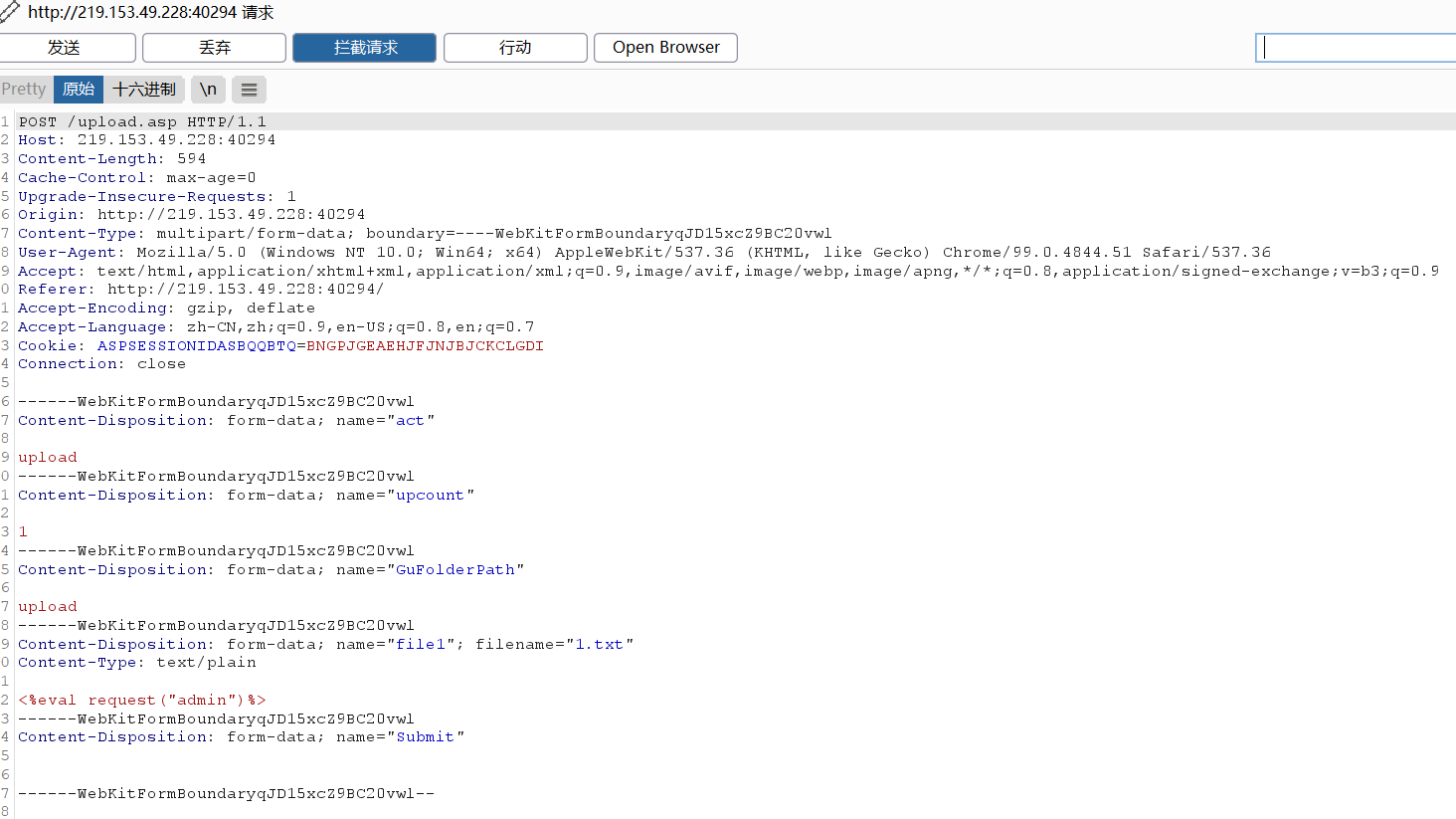Click the POST /upload.asp HTTP/1.1 line
Image resolution: width=1456 pixels, height=819 pixels.
tap(142, 121)
